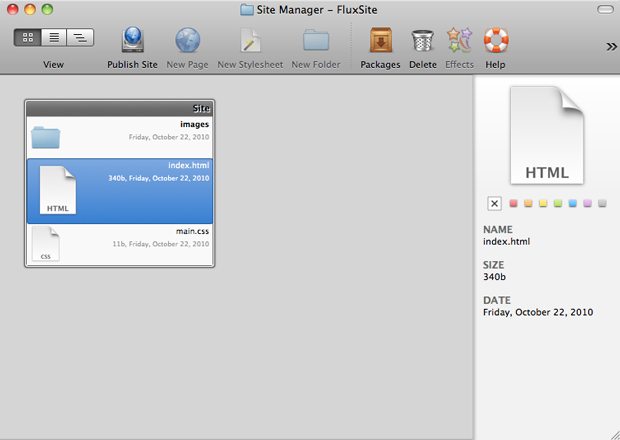Image resolution: width=620 pixels, height=440 pixels.
Task: Apply the yellow color label
Action: click(x=543, y=203)
